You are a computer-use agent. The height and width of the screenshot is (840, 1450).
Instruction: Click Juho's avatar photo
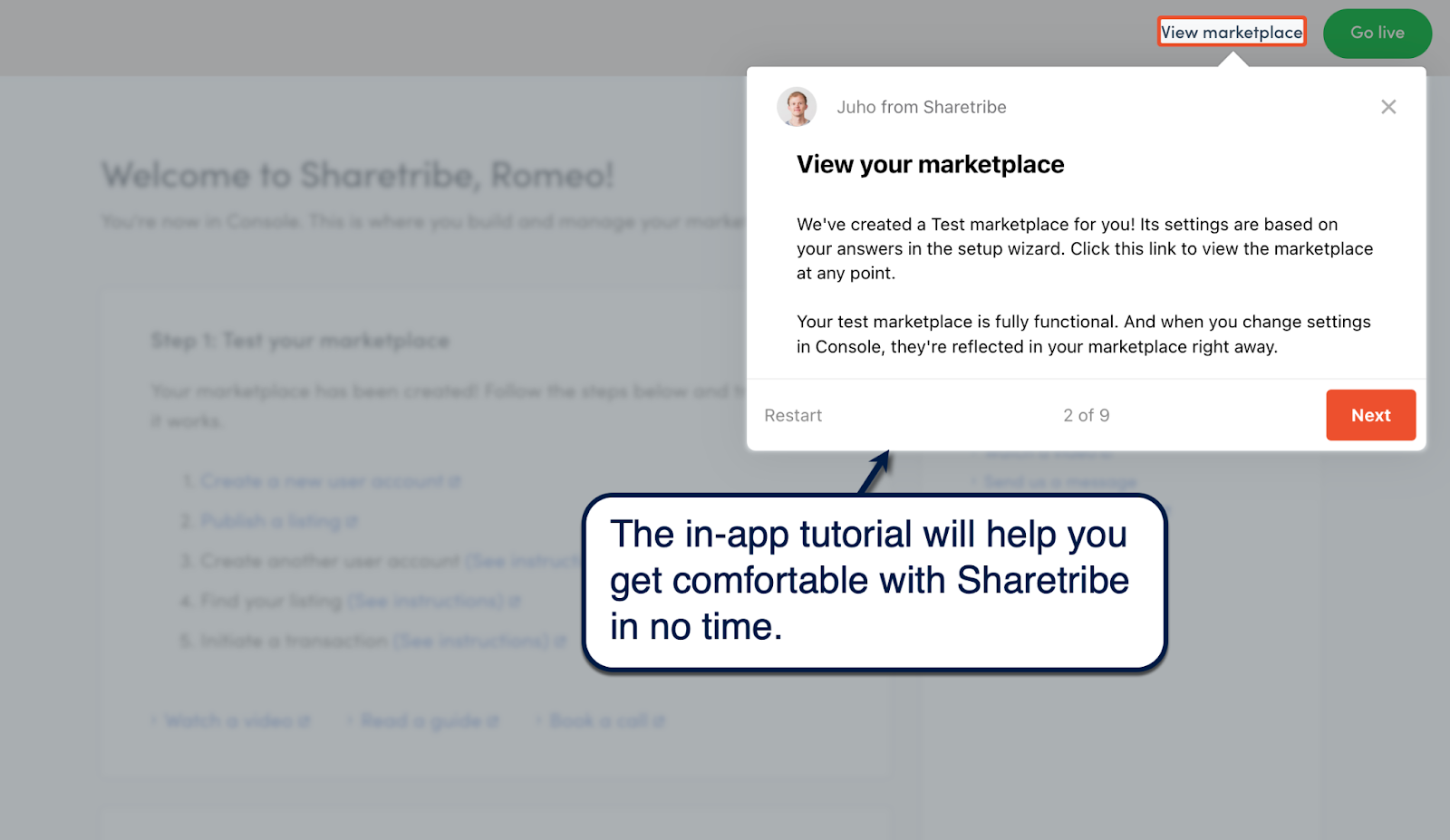click(797, 107)
